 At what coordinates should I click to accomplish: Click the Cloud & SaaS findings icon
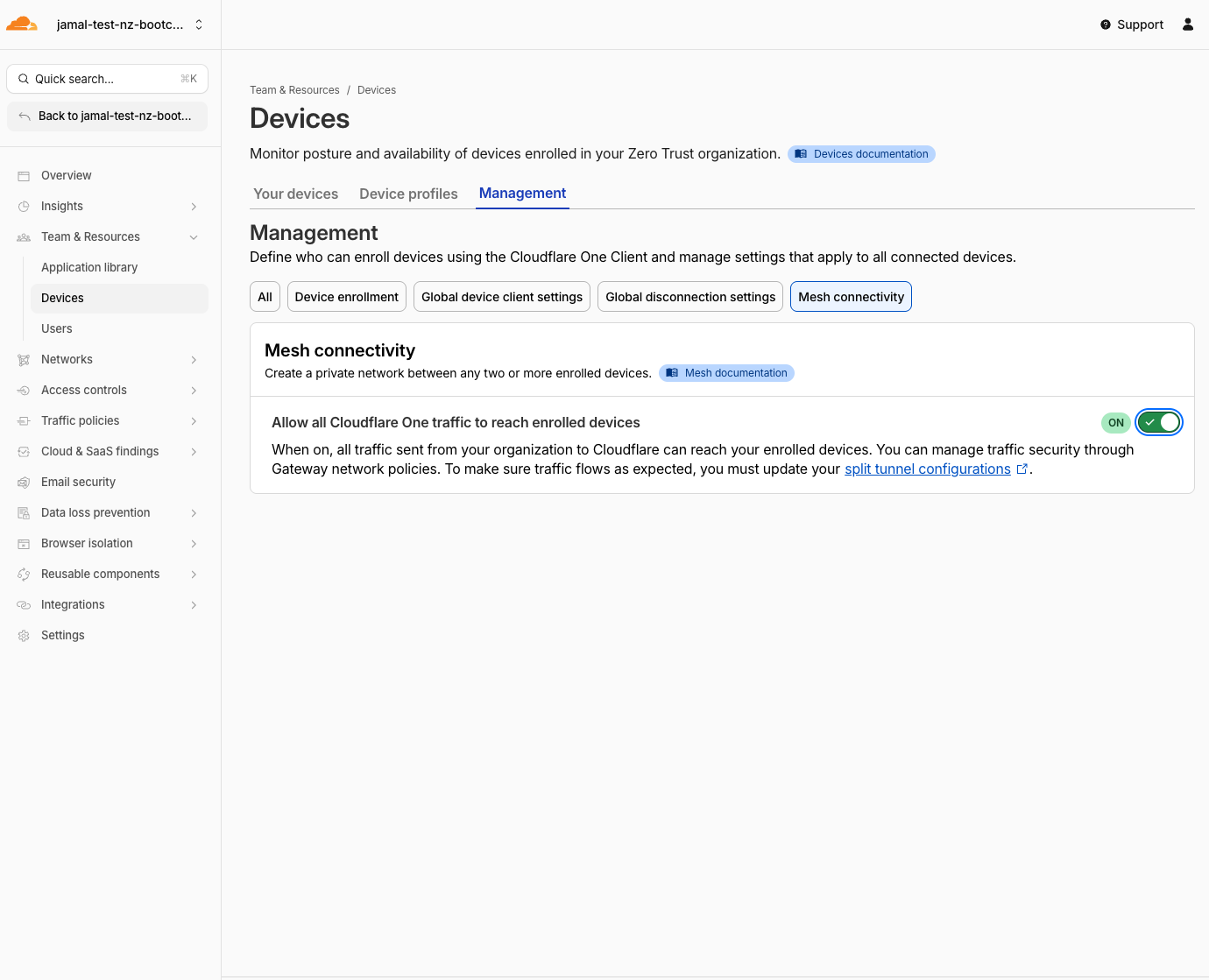[x=24, y=452]
